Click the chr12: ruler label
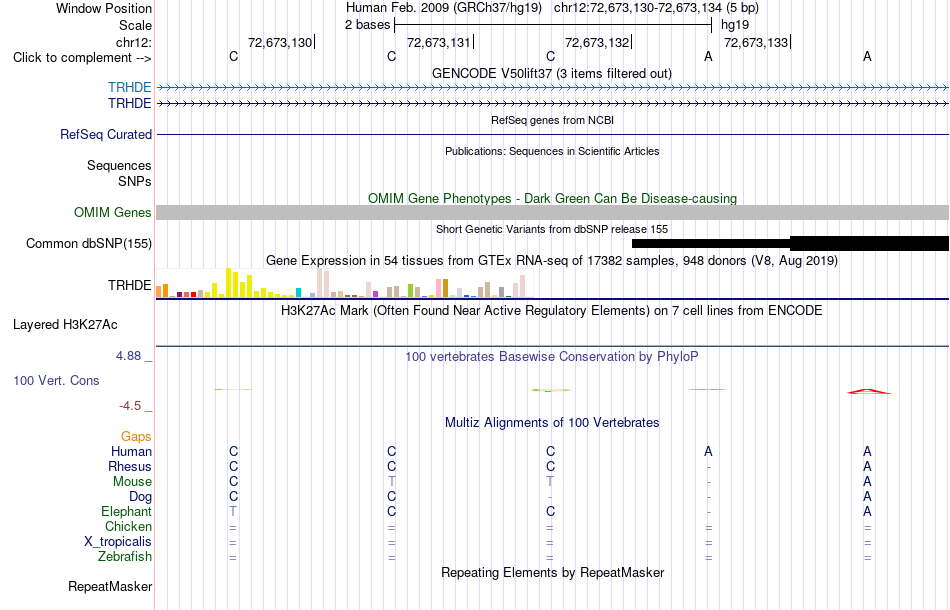This screenshot has width=950, height=610. click(x=134, y=42)
